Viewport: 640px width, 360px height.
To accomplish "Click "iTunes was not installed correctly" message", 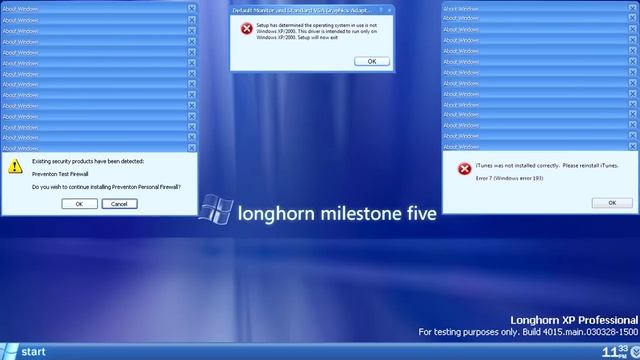I will pyautogui.click(x=547, y=166).
